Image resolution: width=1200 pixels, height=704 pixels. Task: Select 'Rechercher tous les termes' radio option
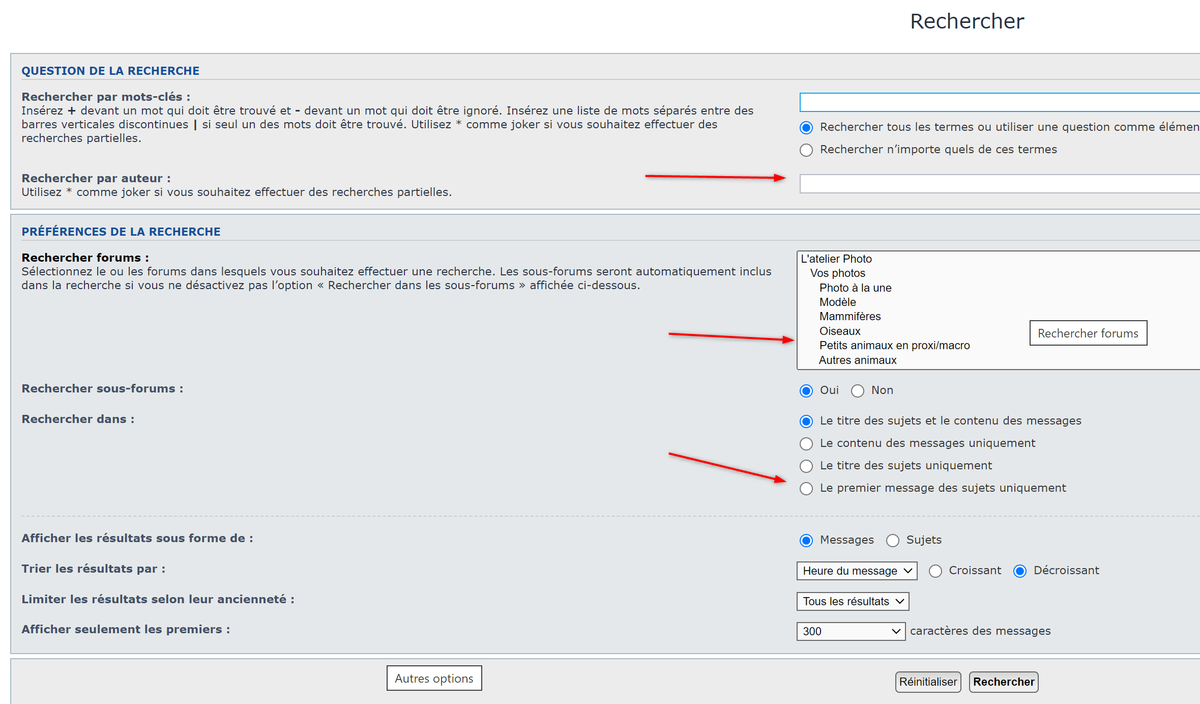[x=807, y=127]
